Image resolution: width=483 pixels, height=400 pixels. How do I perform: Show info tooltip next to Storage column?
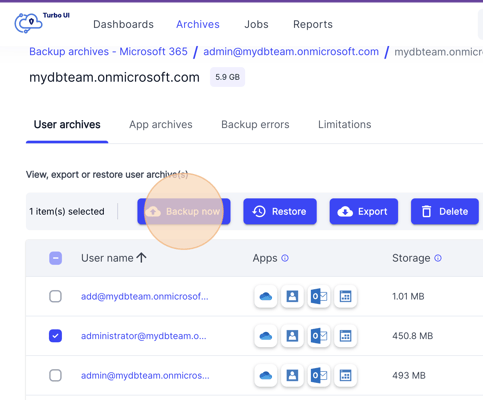point(438,258)
